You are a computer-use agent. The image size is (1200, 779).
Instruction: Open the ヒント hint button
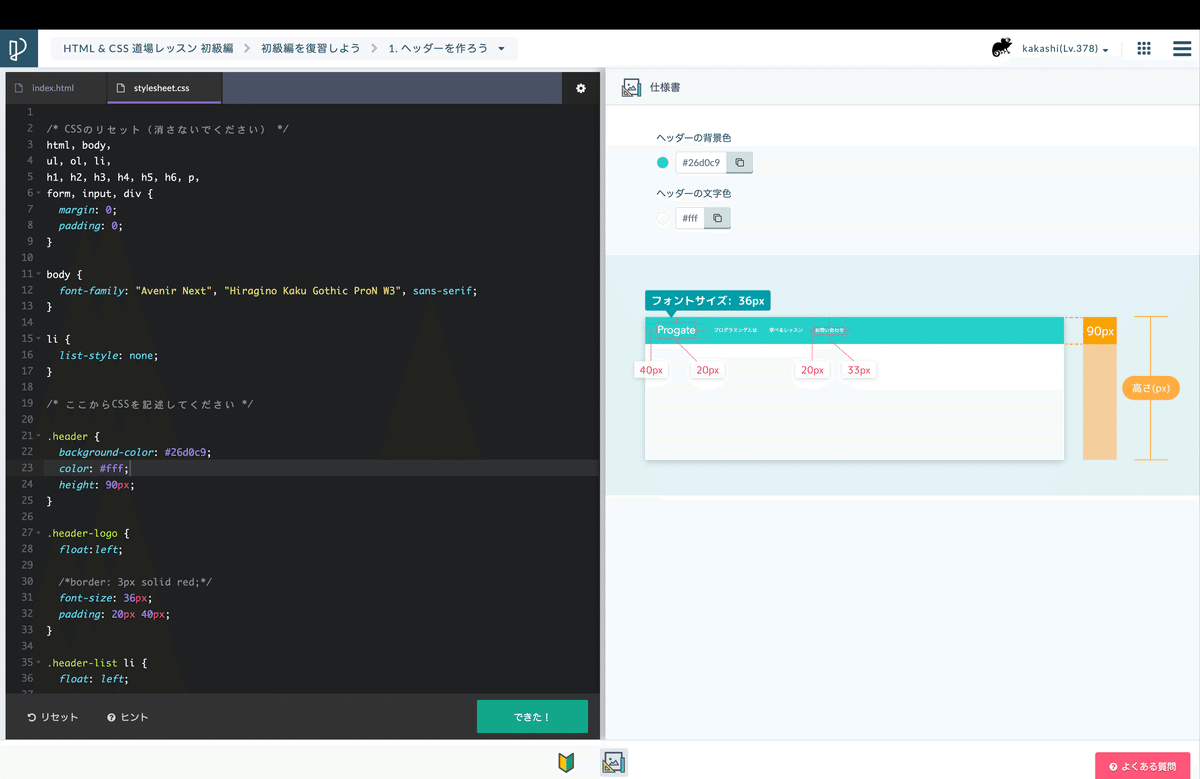coord(128,717)
